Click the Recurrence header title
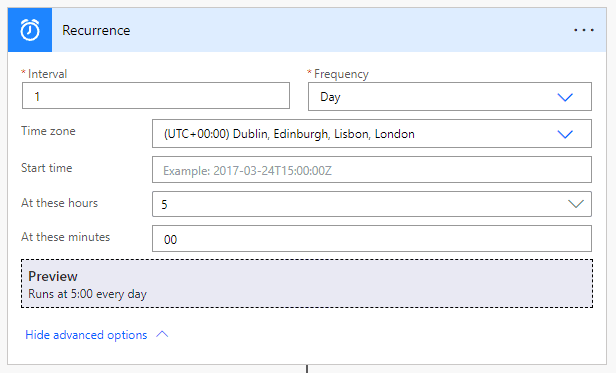This screenshot has height=373, width=616. [96, 30]
